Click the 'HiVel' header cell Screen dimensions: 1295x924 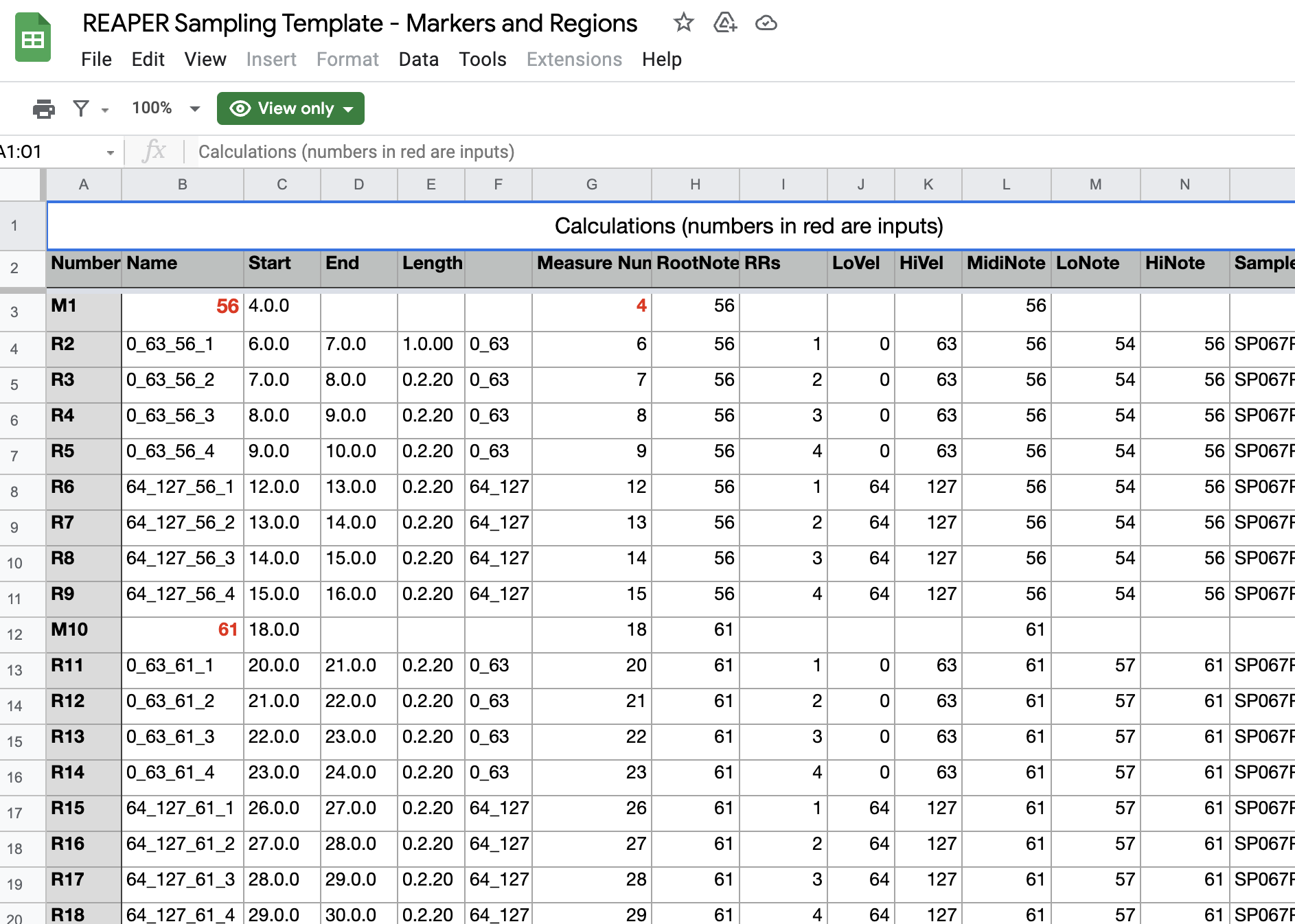[x=928, y=268]
